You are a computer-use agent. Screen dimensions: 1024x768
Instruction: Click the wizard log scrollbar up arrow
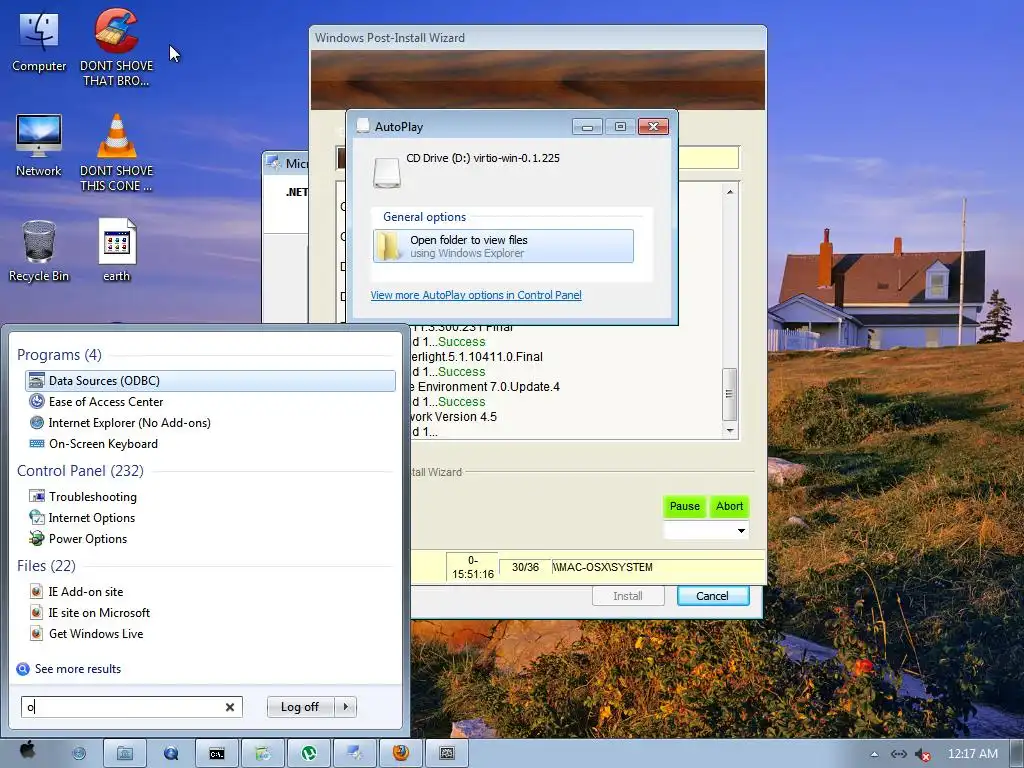(729, 192)
